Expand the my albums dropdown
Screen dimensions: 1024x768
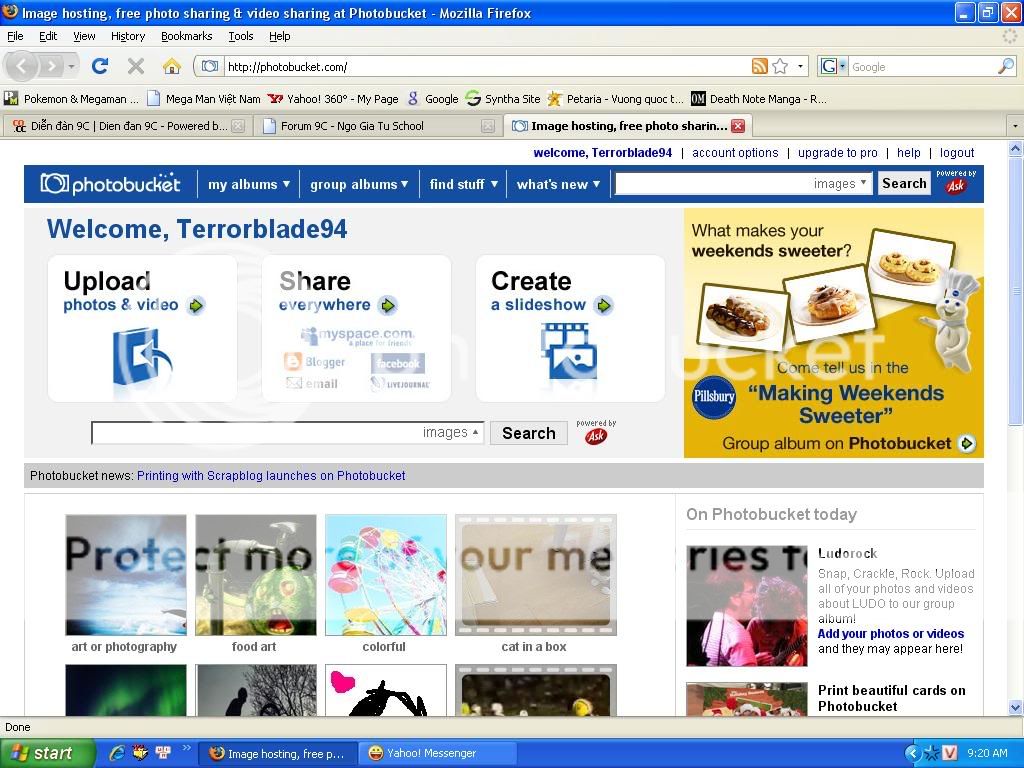(x=249, y=184)
